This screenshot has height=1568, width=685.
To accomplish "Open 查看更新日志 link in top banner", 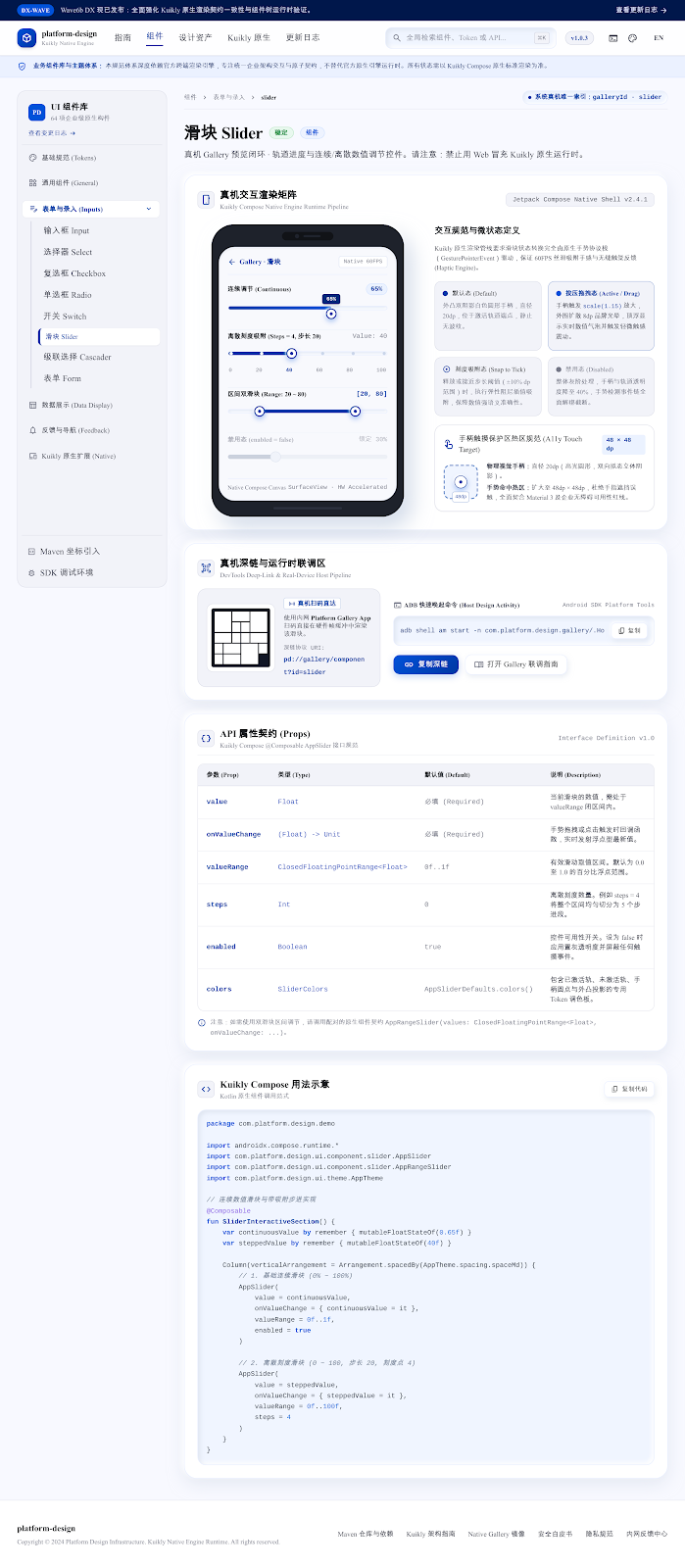I will pyautogui.click(x=643, y=10).
